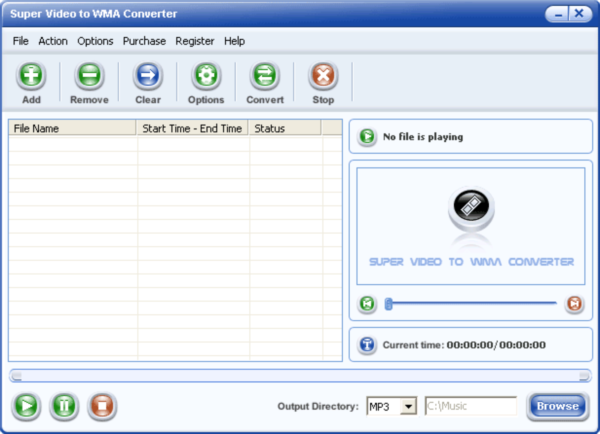Click the C:\Music output directory field
600x434 pixels.
coord(471,406)
